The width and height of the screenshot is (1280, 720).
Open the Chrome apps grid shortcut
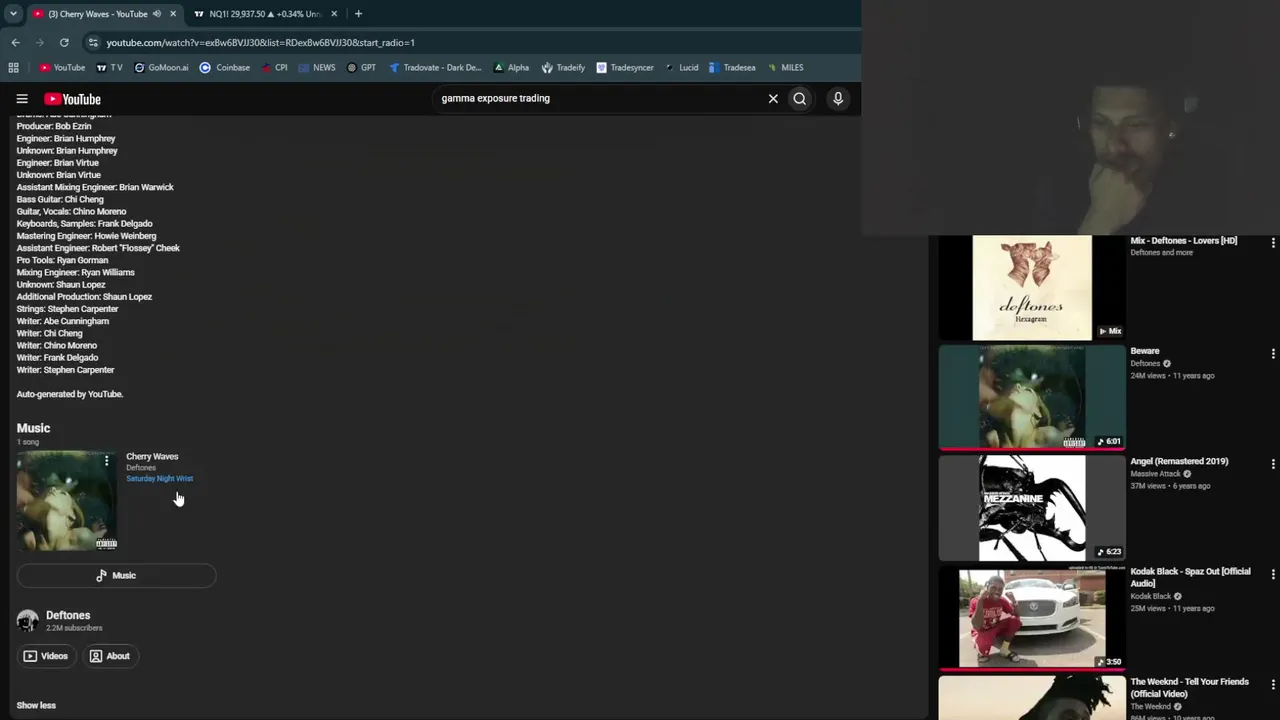click(13, 68)
